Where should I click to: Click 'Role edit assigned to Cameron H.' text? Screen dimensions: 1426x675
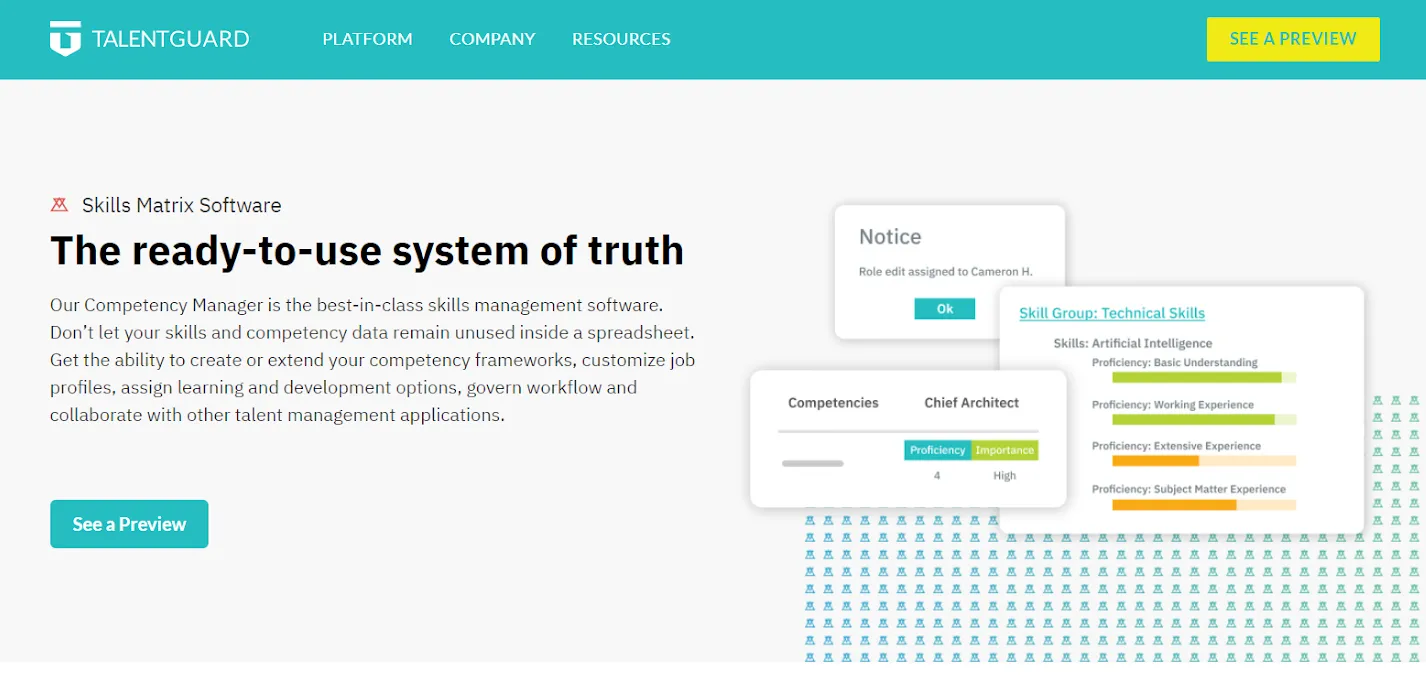pos(945,272)
